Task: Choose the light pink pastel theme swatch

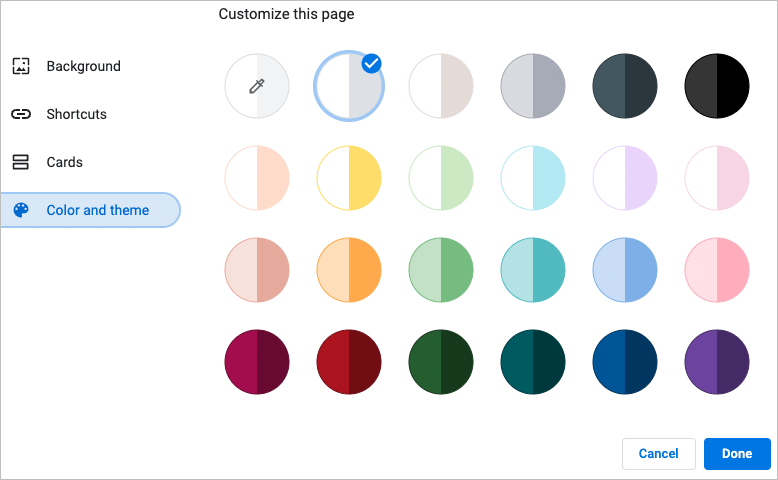Action: pos(717,179)
